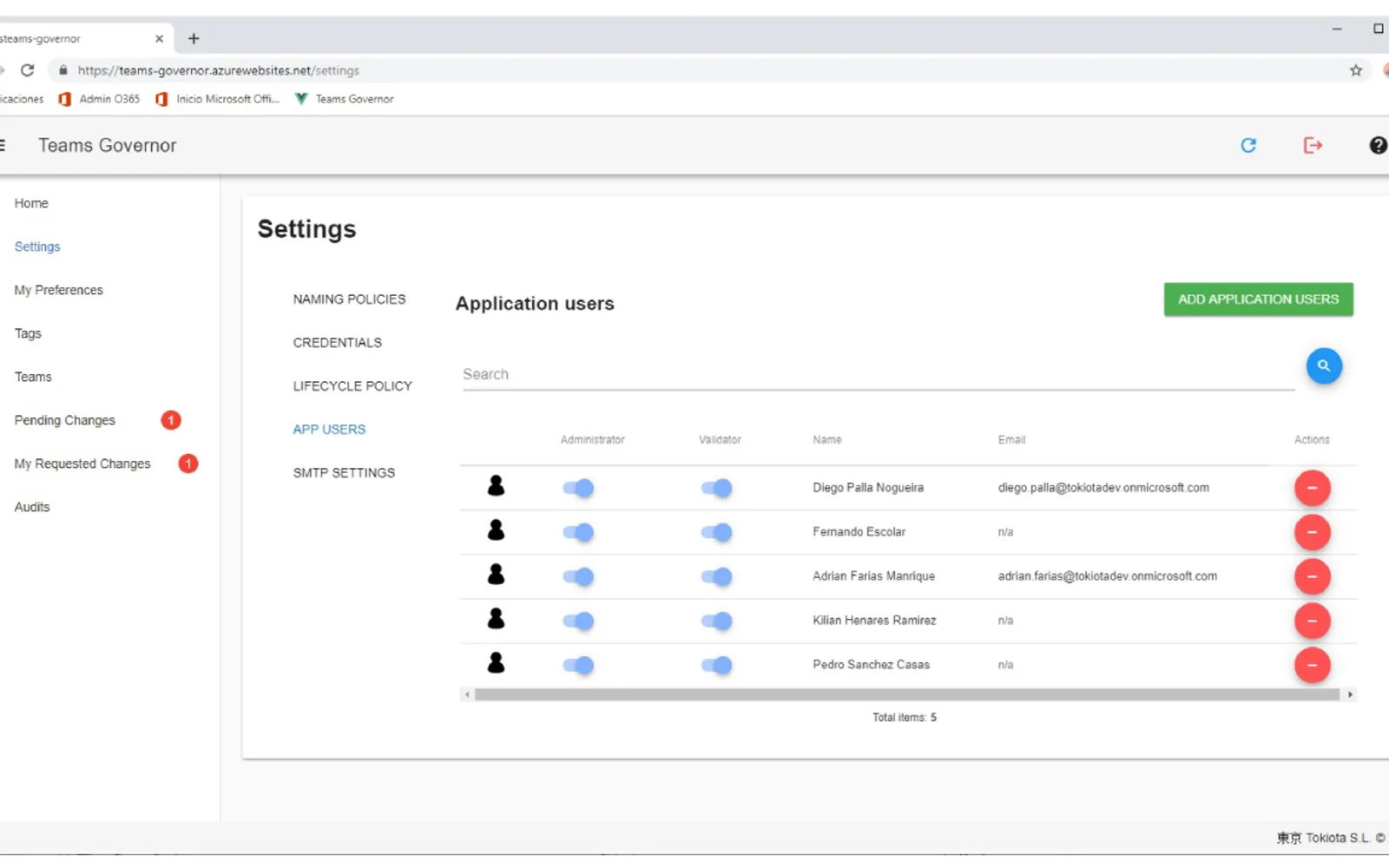Open My Requested Changes in sidebar

pyautogui.click(x=82, y=464)
